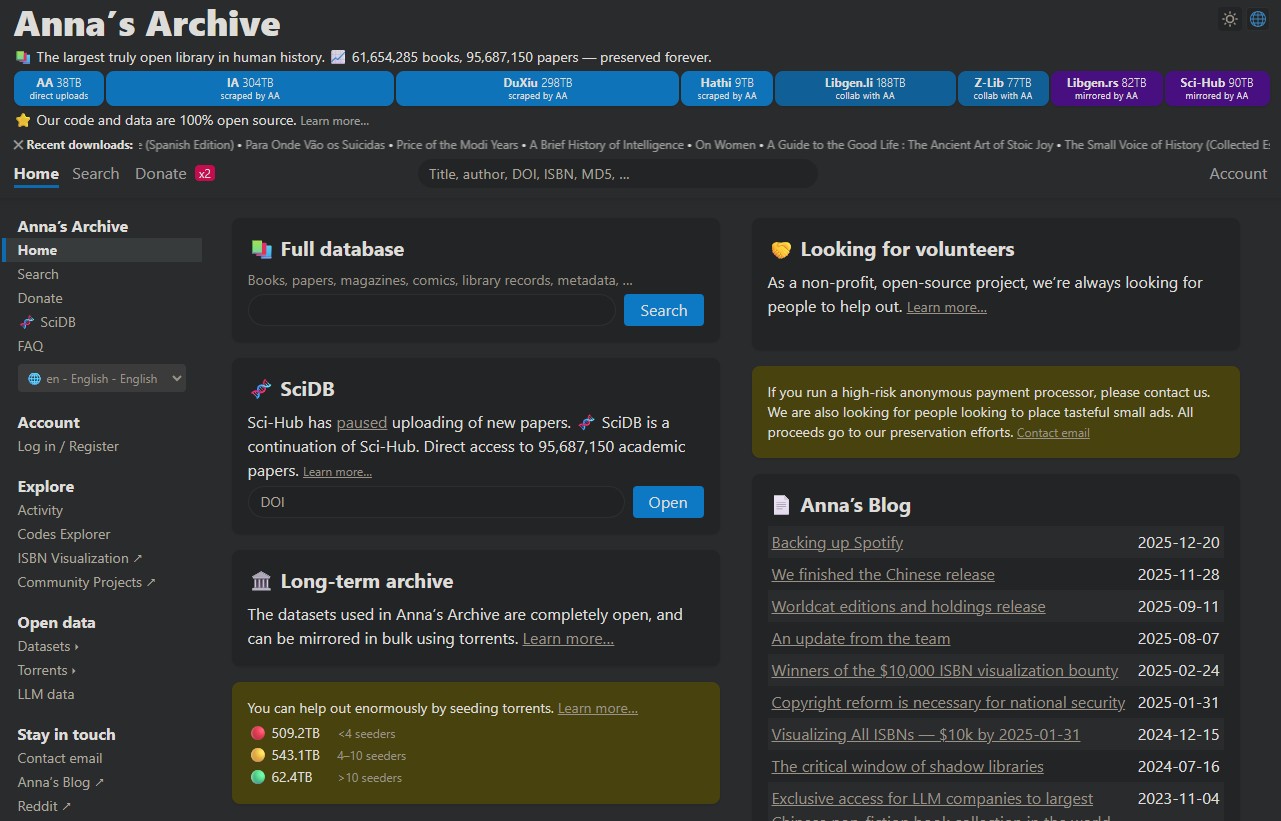Toggle the light/dark theme sun icon

pos(1230,19)
